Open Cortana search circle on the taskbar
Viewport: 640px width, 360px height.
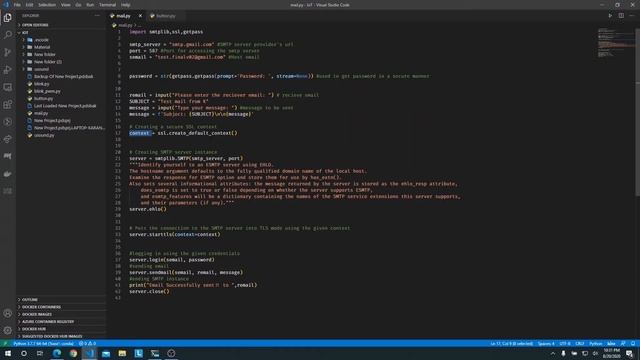[x=24, y=353]
